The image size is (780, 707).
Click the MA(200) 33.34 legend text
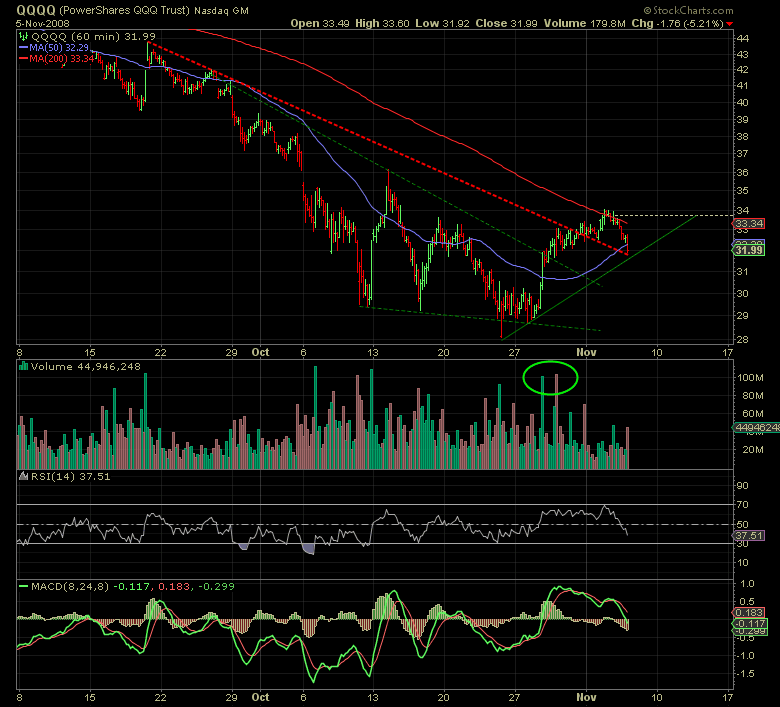(x=62, y=59)
